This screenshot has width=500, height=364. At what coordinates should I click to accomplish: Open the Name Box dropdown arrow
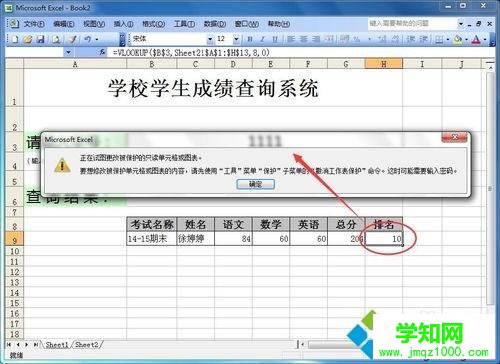68,52
